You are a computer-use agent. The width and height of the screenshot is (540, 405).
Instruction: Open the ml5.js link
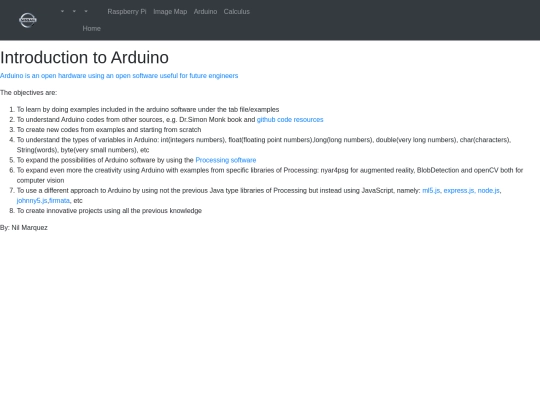tap(431, 190)
